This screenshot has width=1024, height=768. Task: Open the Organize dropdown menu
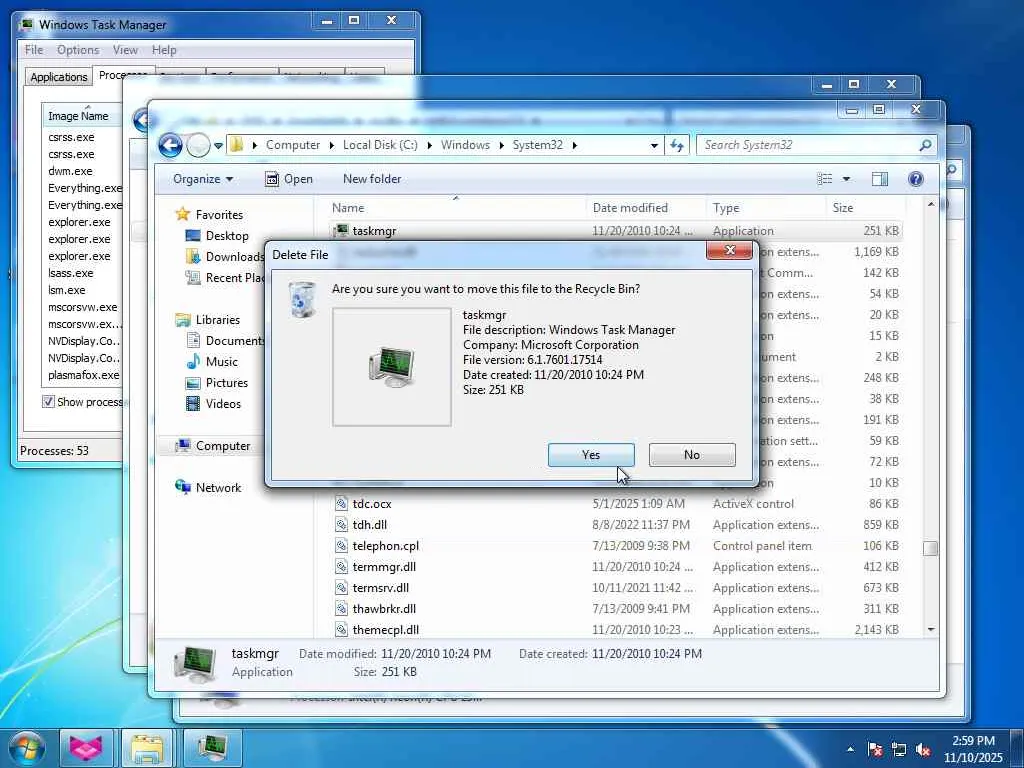tap(202, 179)
